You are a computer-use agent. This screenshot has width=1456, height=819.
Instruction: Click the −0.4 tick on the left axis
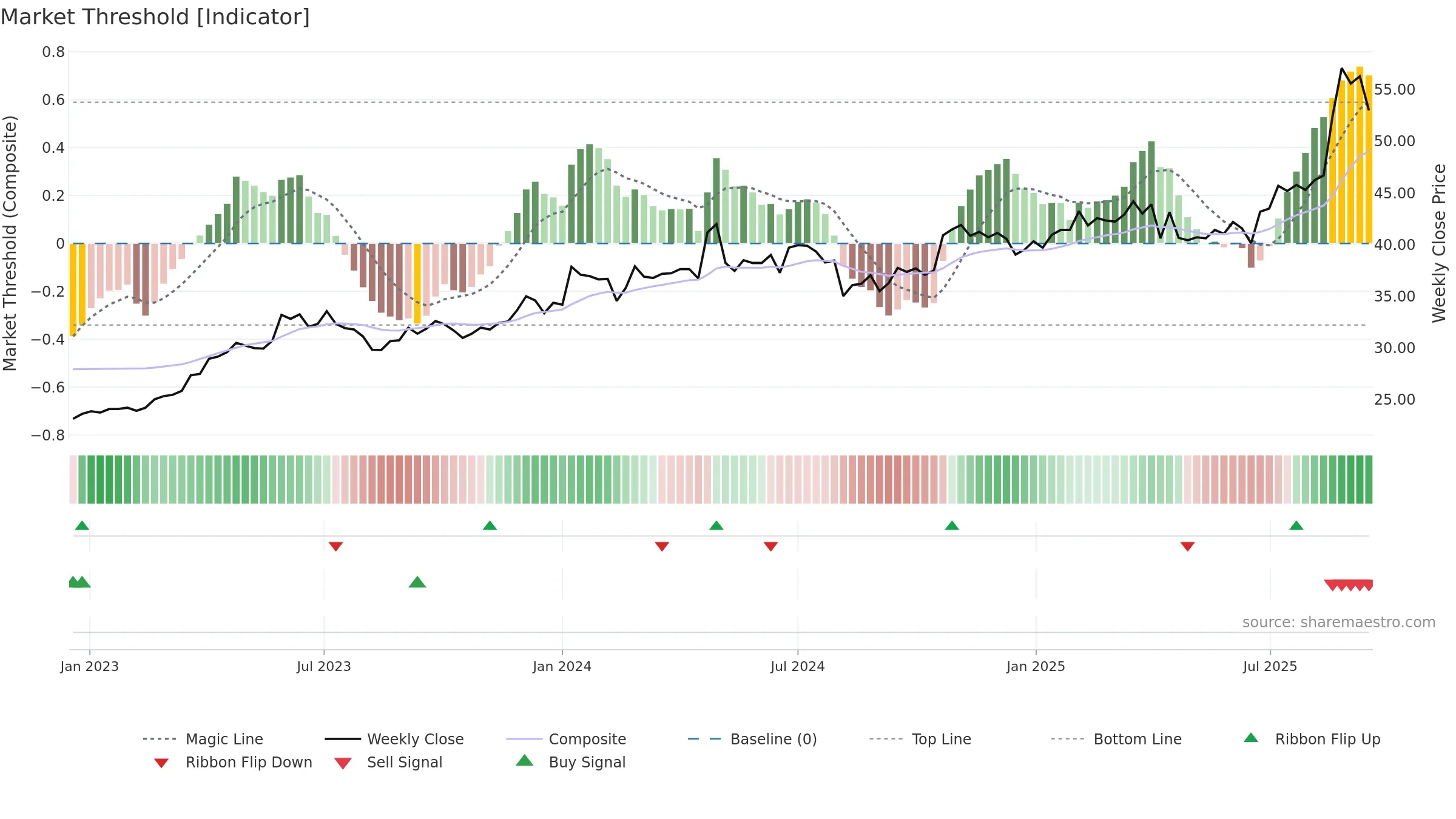click(x=48, y=340)
